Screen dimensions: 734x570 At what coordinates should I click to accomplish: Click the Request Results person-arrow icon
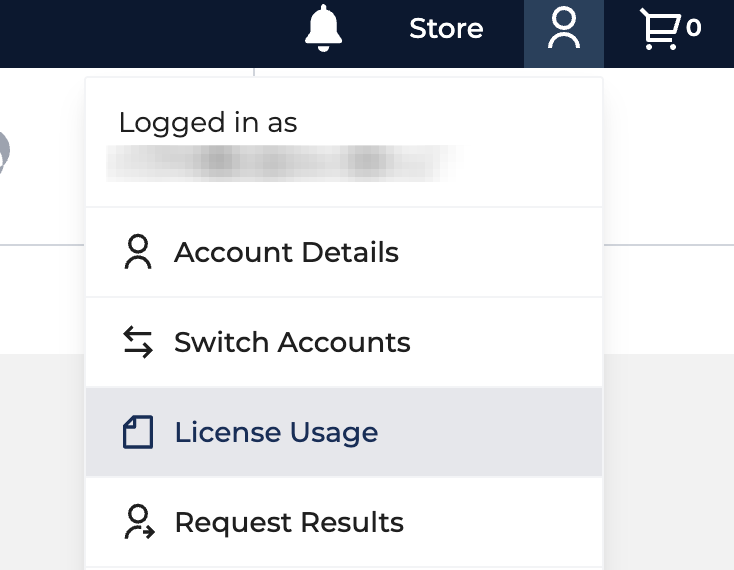coord(139,522)
